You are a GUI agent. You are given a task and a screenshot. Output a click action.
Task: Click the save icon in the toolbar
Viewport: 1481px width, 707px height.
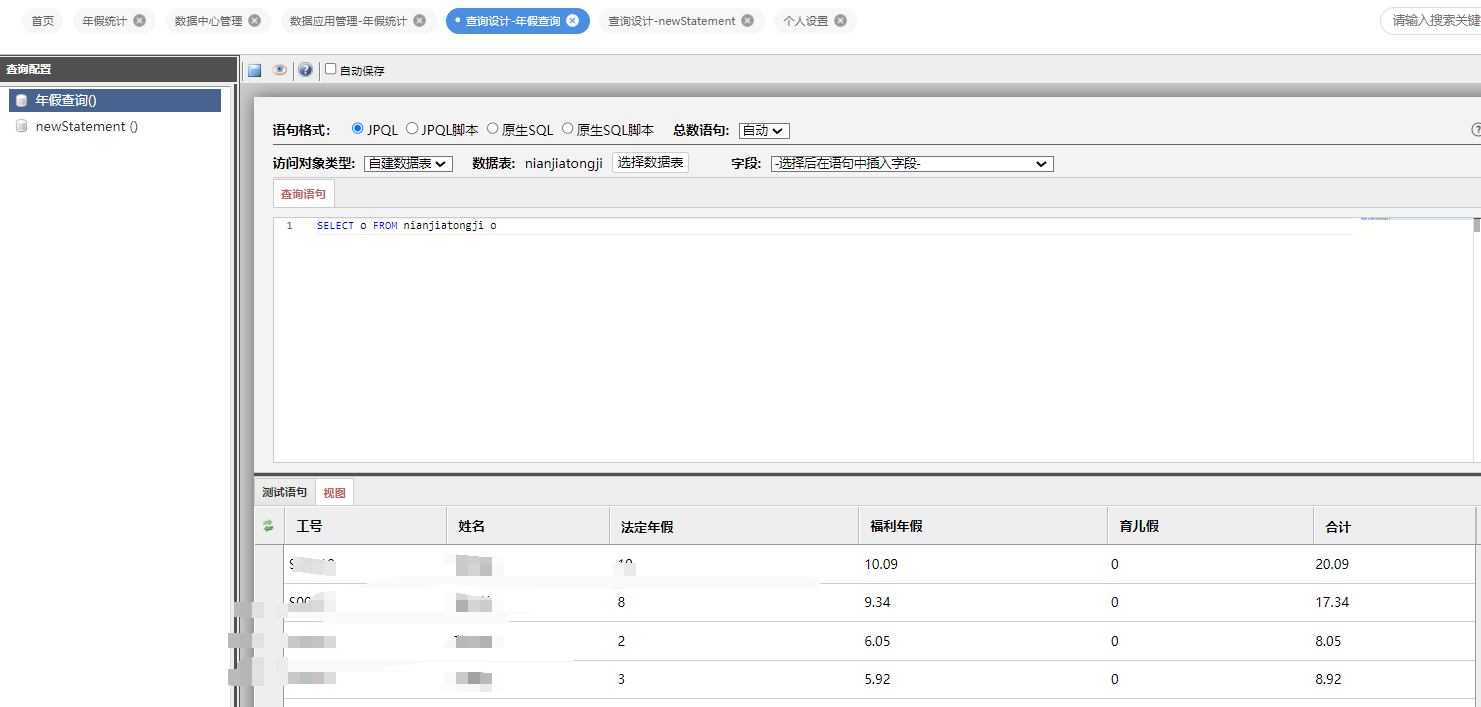pyautogui.click(x=255, y=70)
